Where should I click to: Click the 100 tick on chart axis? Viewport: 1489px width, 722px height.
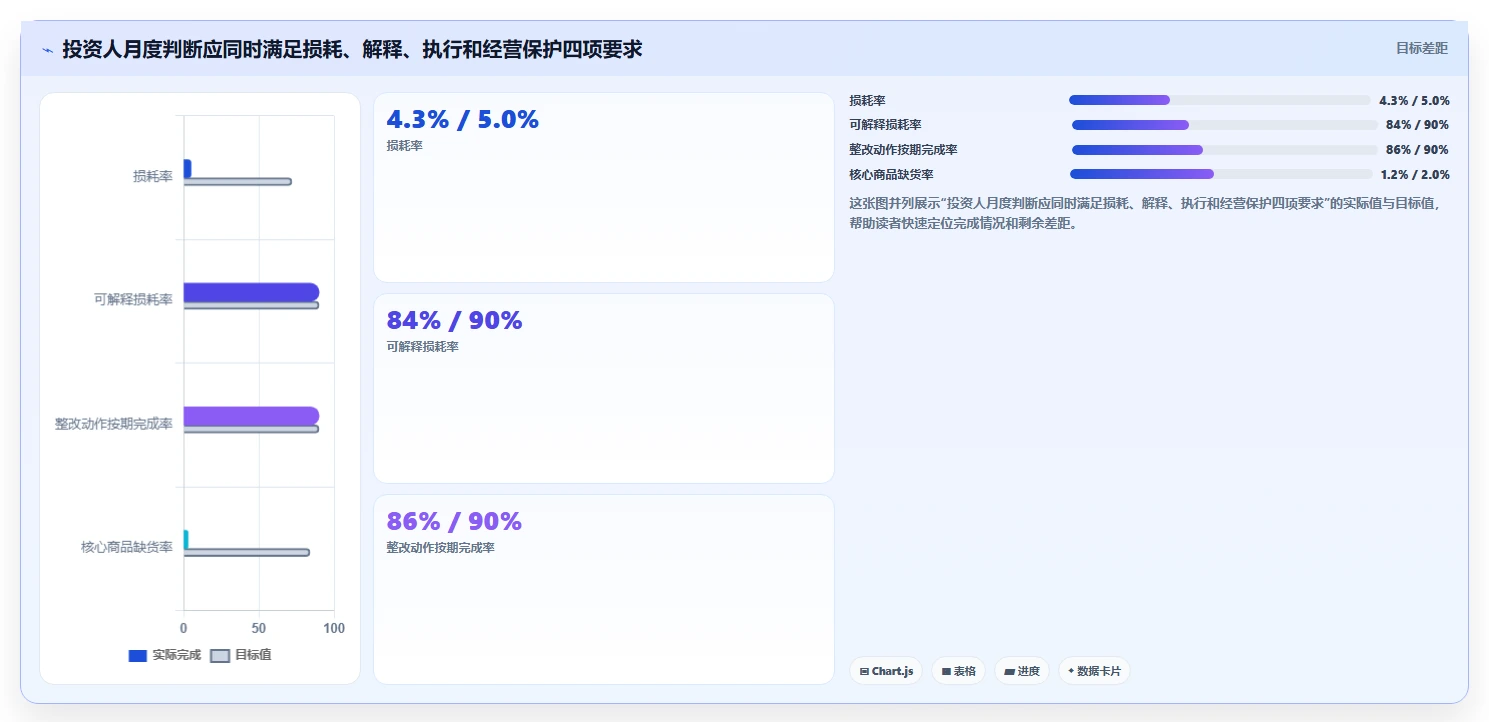(334, 628)
